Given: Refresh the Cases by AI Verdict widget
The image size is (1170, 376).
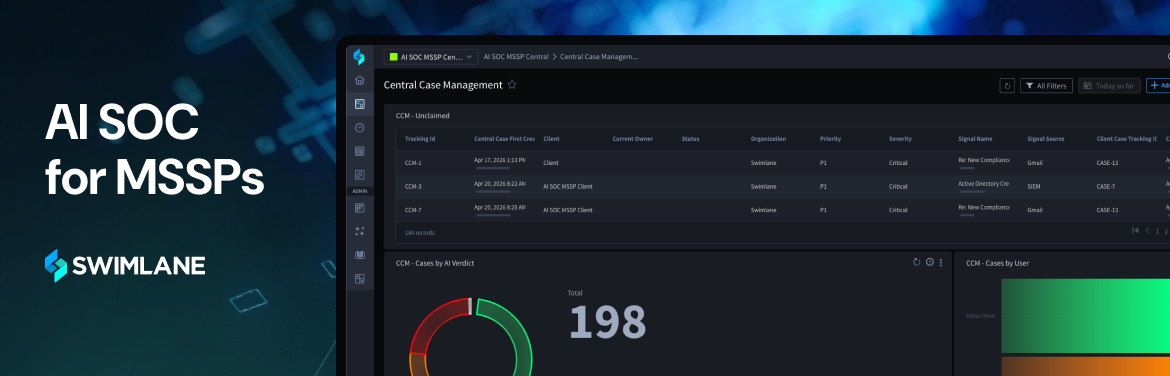Looking at the screenshot, I should tap(917, 262).
